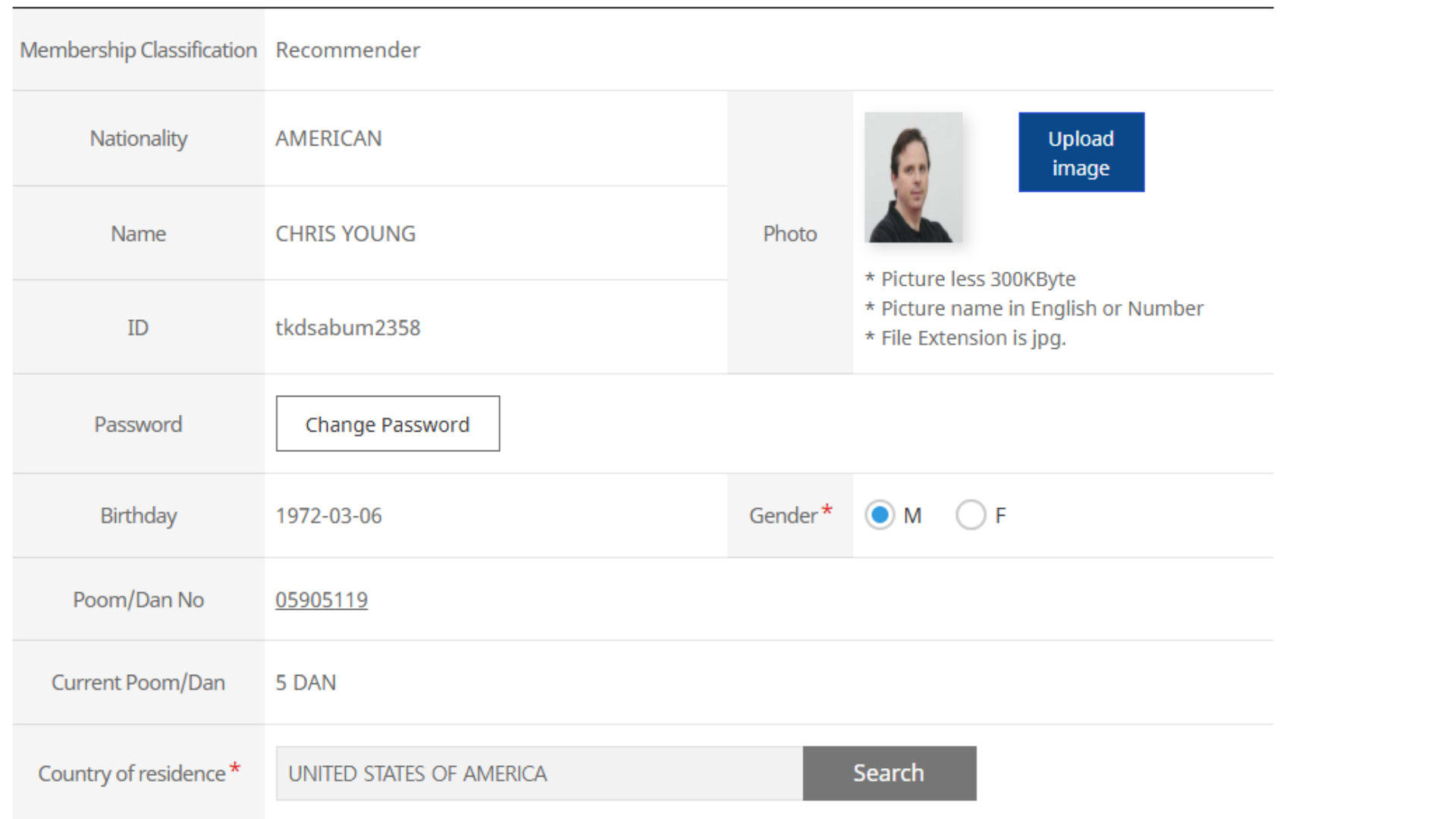Click the Gender field label
Viewport: 1456px width, 819px height.
pyautogui.click(x=783, y=516)
